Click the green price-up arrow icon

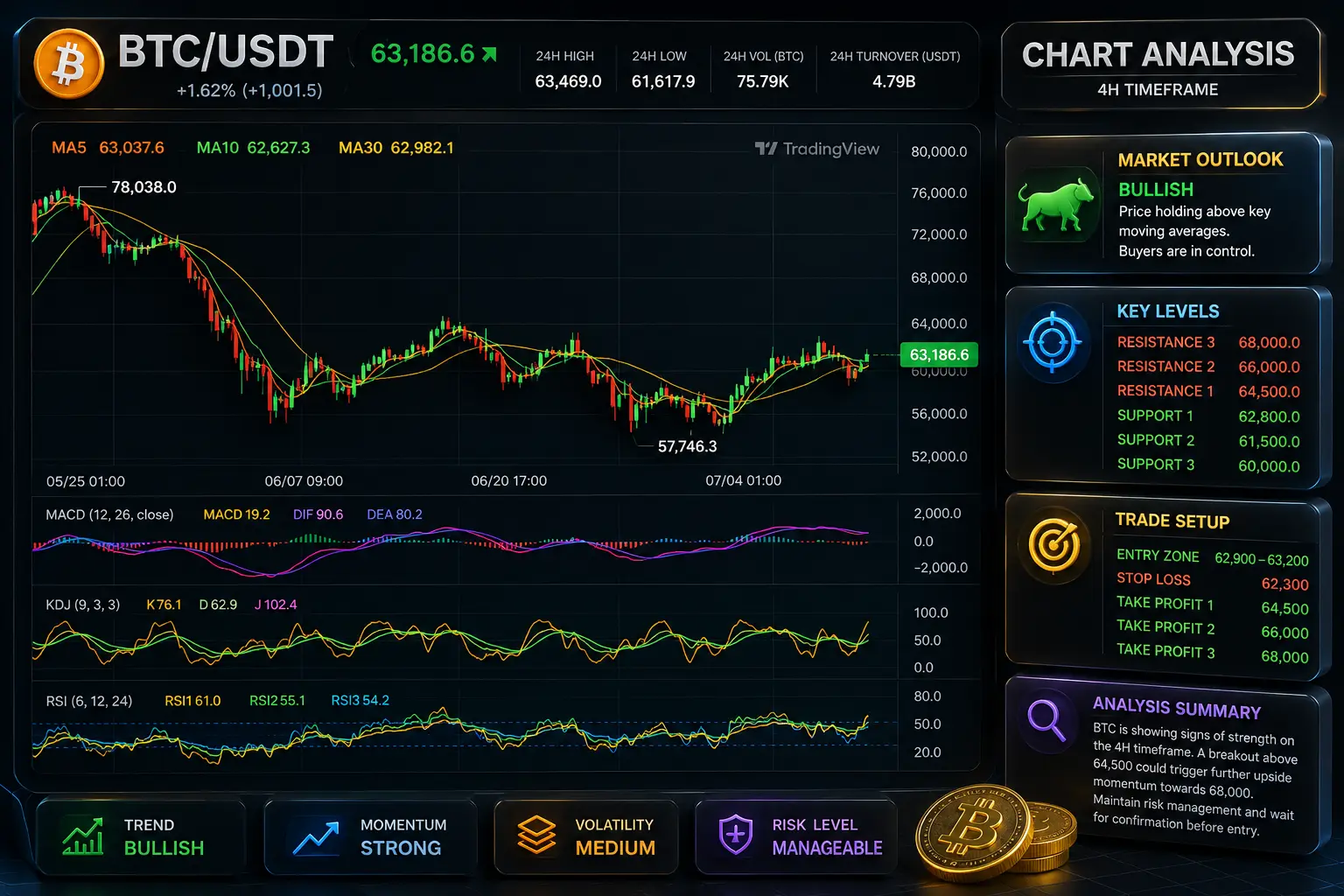tap(490, 54)
